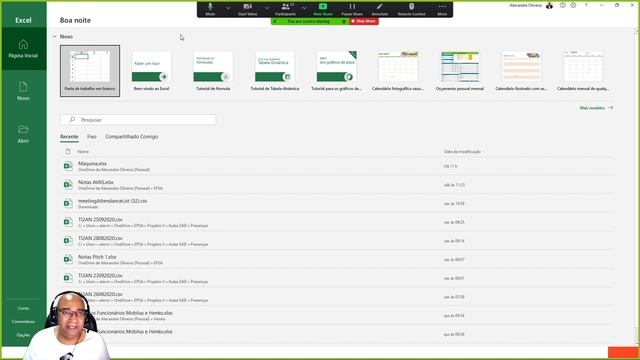The image size is (640, 360).
Task: Expand mute audio options chevron in Zoom
Action: pyautogui.click(x=228, y=7)
